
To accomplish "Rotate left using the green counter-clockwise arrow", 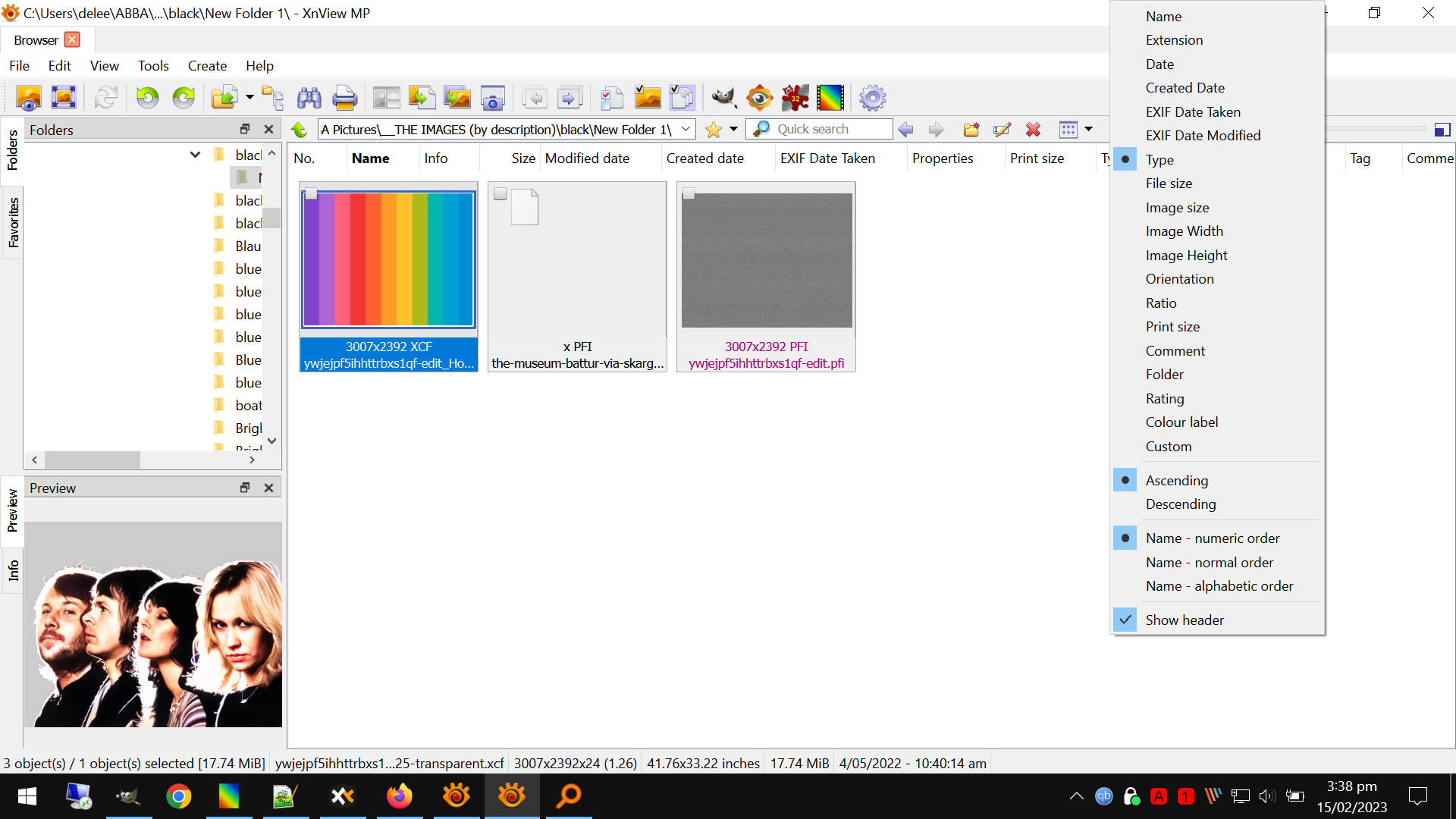I will 147,98.
